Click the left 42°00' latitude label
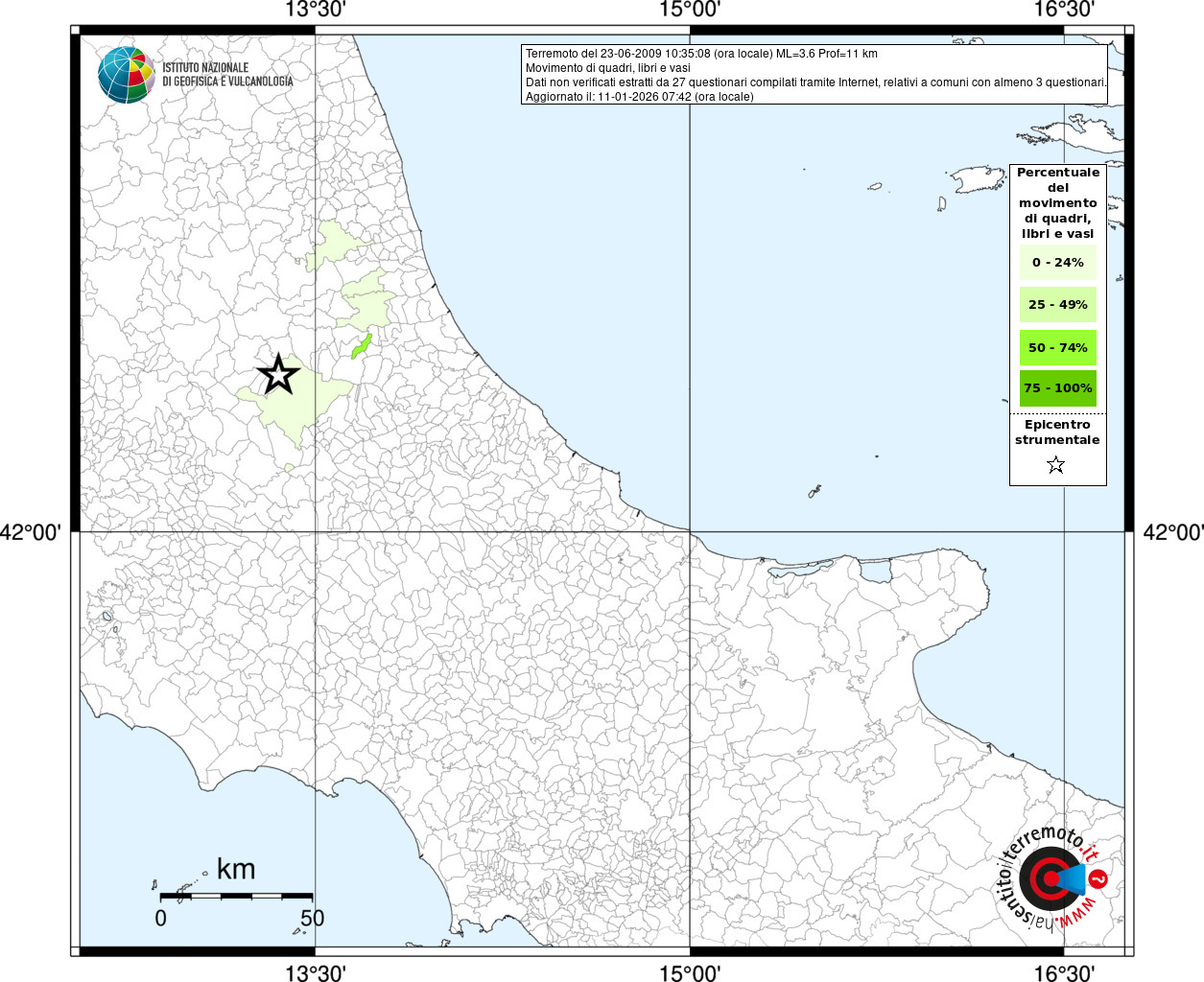Screen dimensions: 1204x982 coord(31,532)
